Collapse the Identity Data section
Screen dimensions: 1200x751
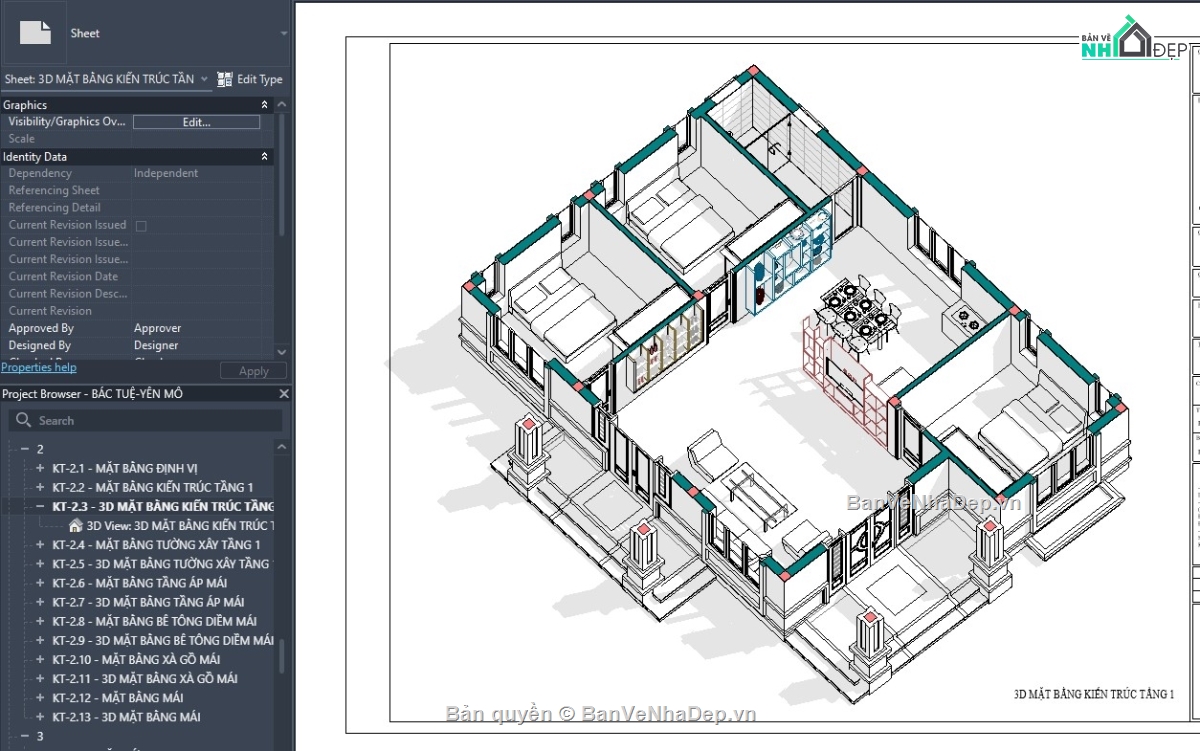[x=265, y=157]
